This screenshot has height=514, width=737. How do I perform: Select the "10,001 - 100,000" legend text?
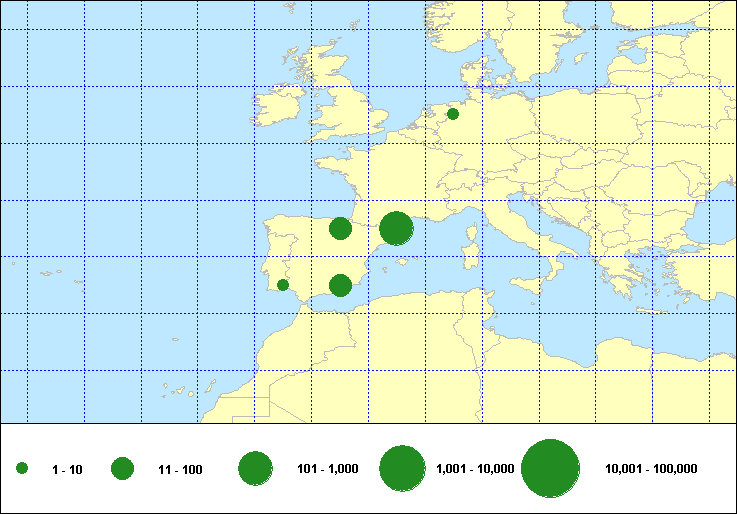pyautogui.click(x=651, y=469)
